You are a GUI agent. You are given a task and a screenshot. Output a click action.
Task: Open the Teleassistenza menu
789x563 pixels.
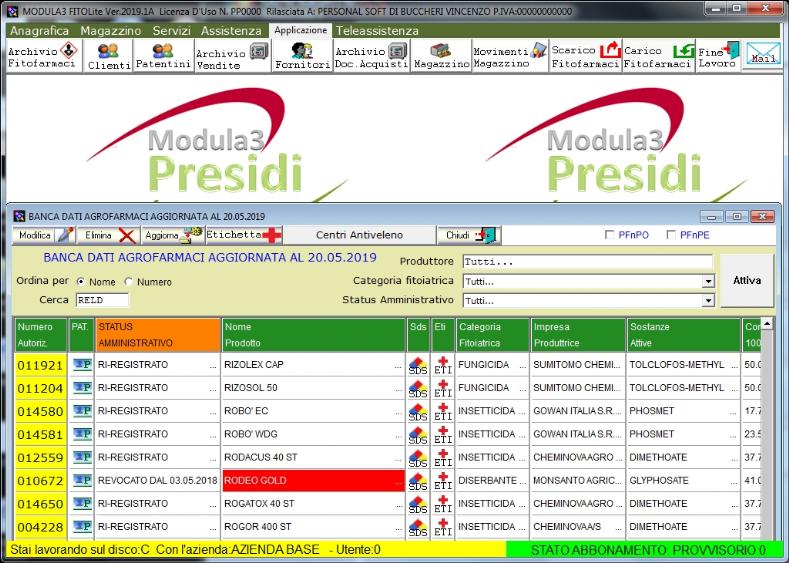tap(377, 31)
